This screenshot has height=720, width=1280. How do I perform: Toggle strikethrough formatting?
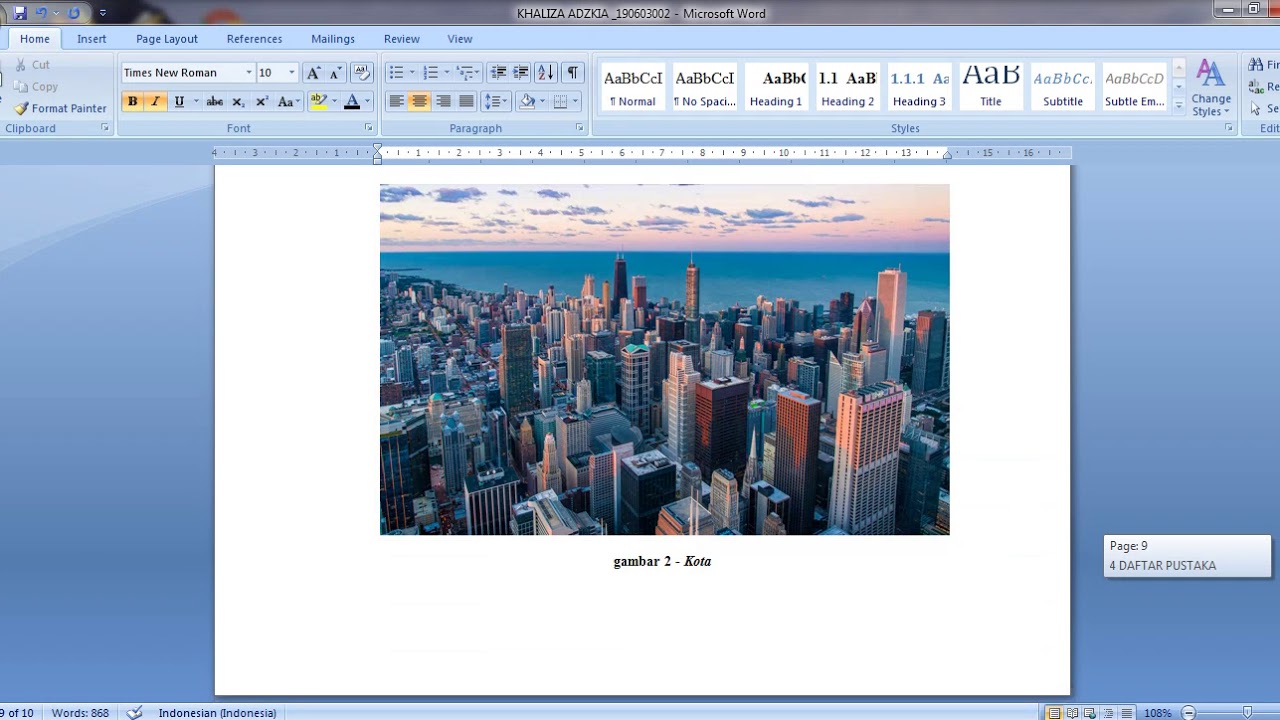coord(215,102)
